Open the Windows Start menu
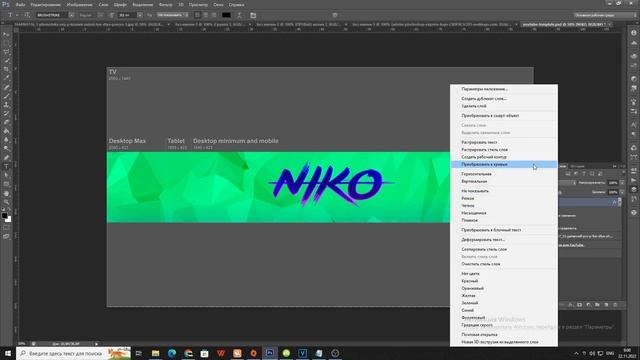Image resolution: width=640 pixels, height=360 pixels. [8, 353]
